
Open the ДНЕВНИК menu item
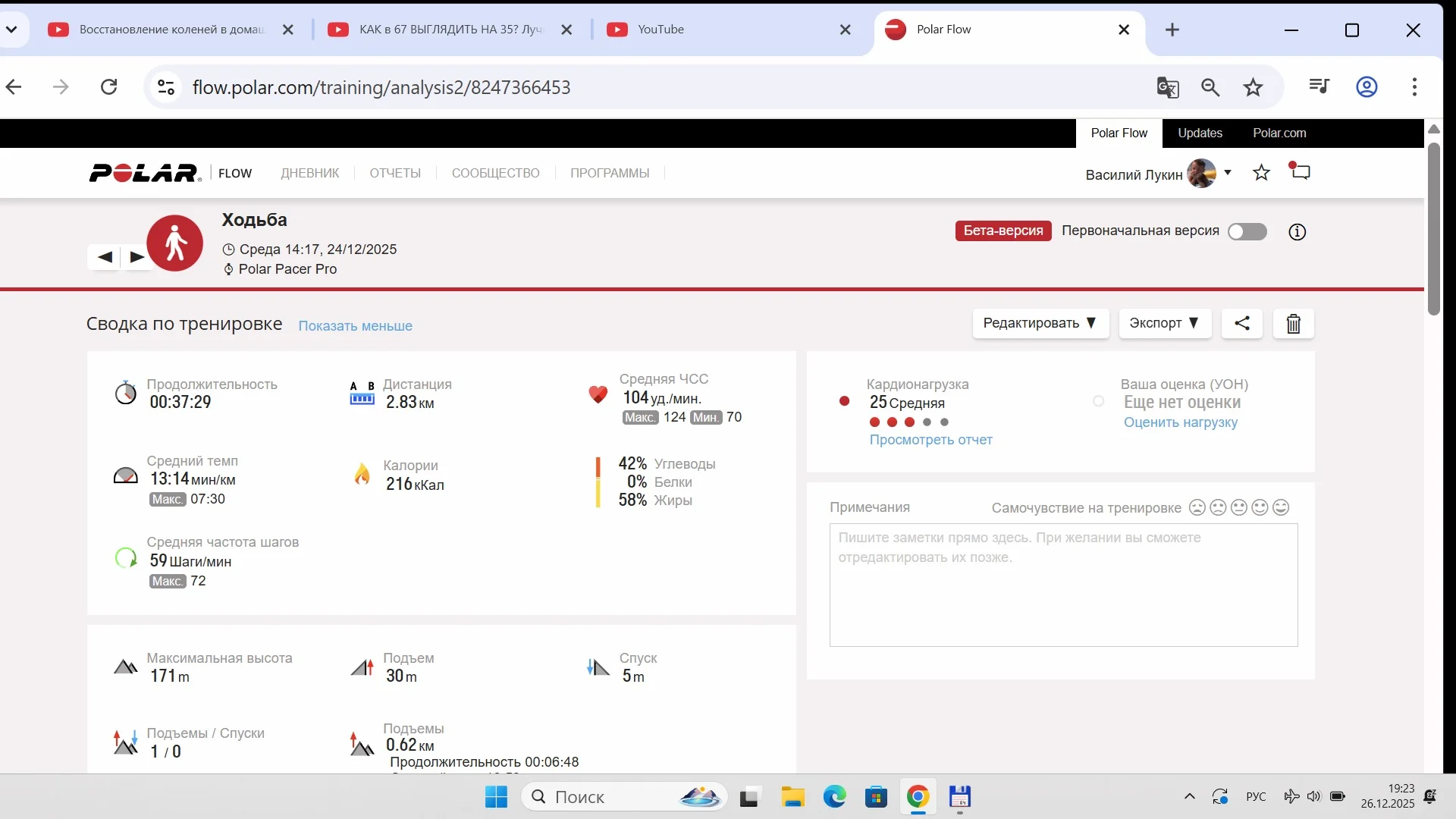[x=310, y=173]
